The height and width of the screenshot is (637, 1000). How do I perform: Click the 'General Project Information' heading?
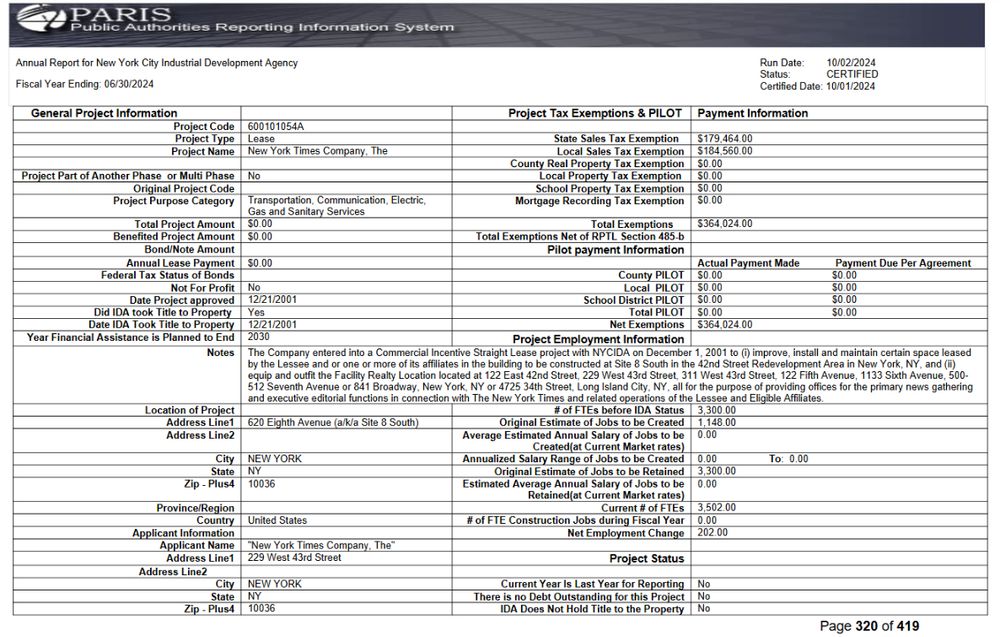[x=104, y=113]
